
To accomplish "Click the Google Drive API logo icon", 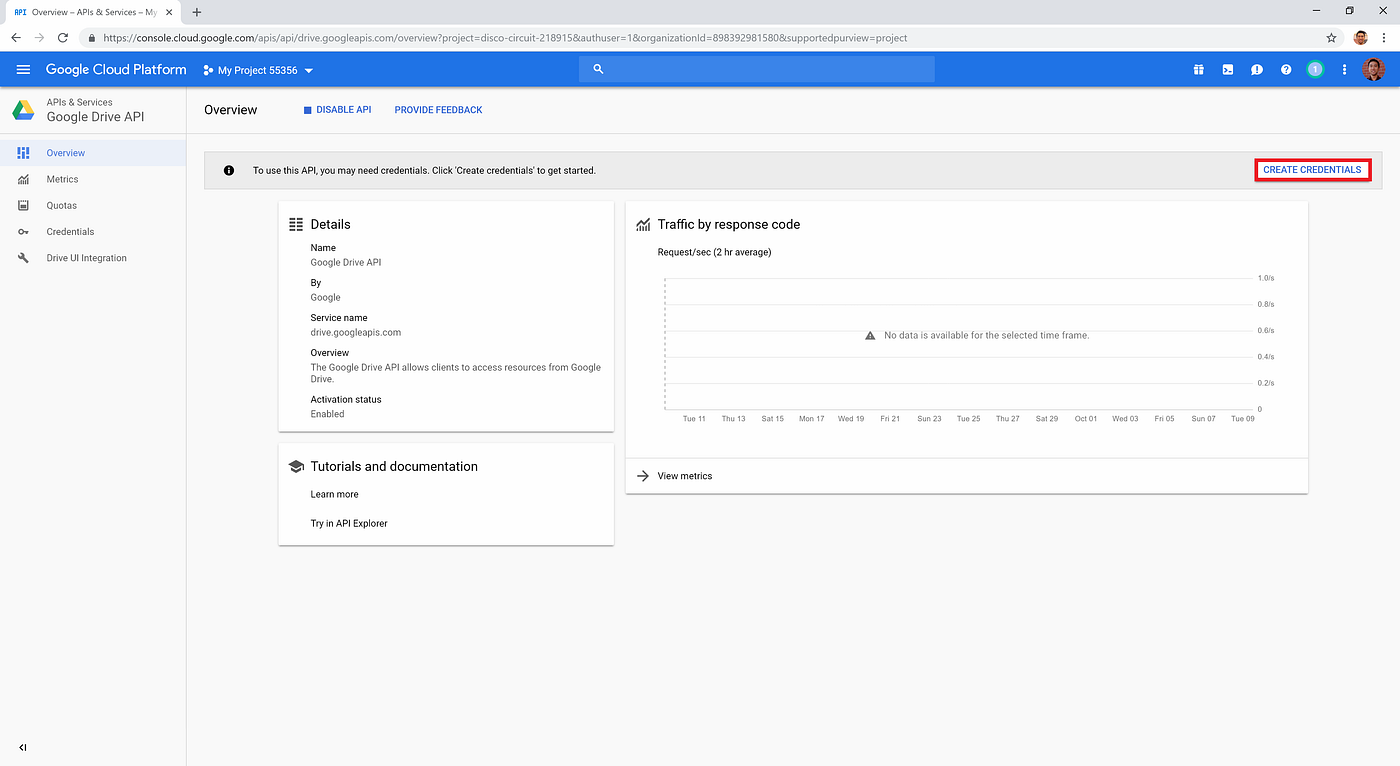I will pos(23,108).
